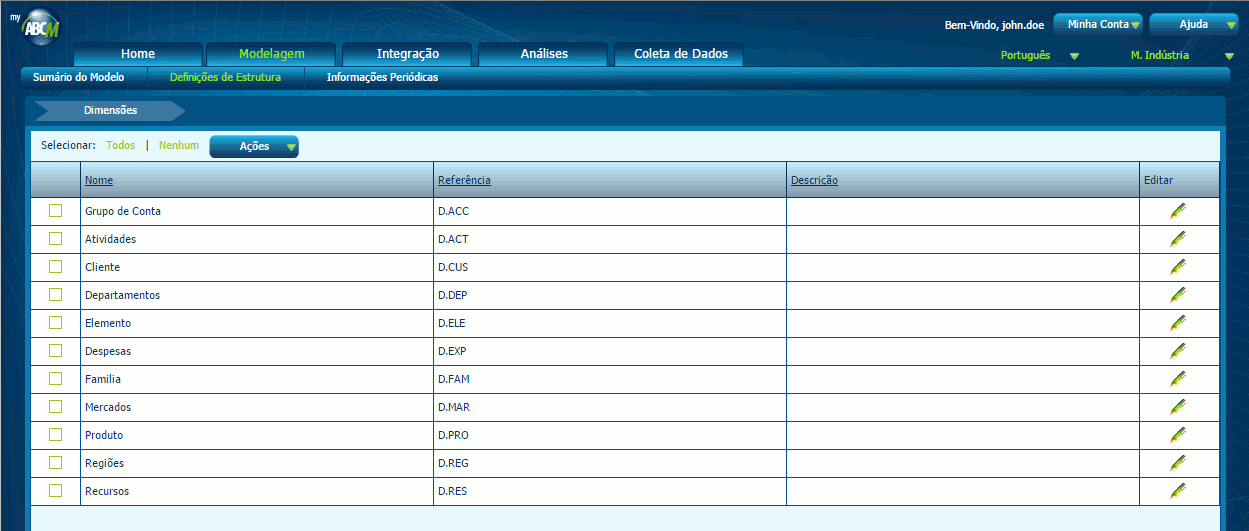This screenshot has width=1249, height=531.
Task: Tick the Recursos checkbox
Action: 56,490
